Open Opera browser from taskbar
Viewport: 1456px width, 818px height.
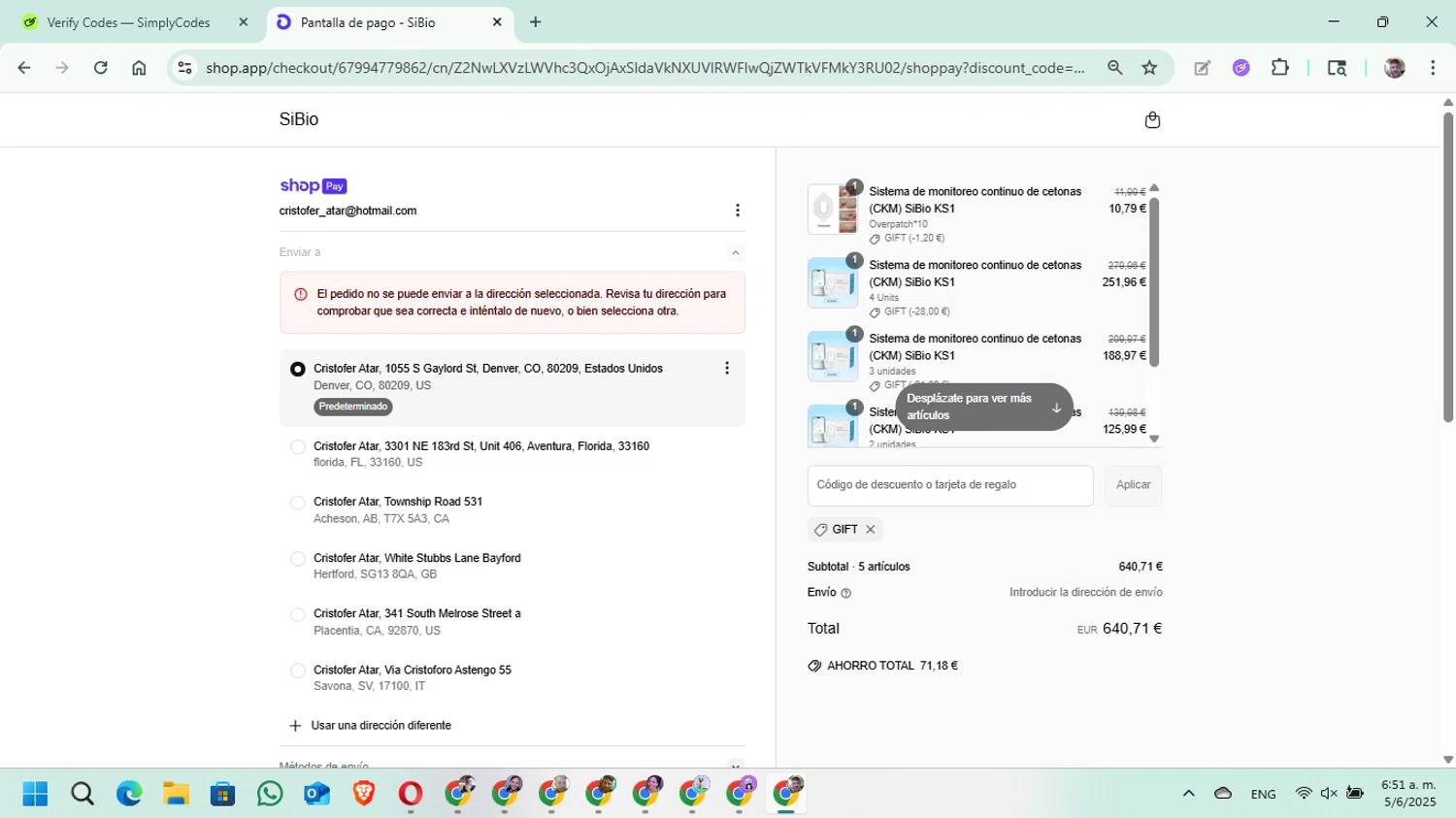pyautogui.click(x=411, y=794)
